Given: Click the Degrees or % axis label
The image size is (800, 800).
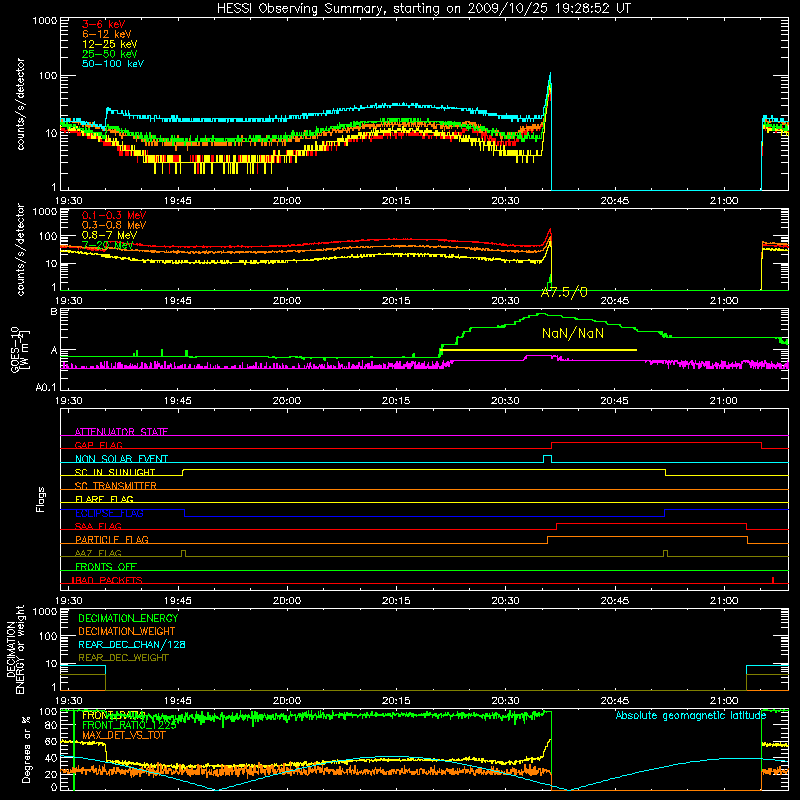Looking at the screenshot, I should tap(26, 749).
